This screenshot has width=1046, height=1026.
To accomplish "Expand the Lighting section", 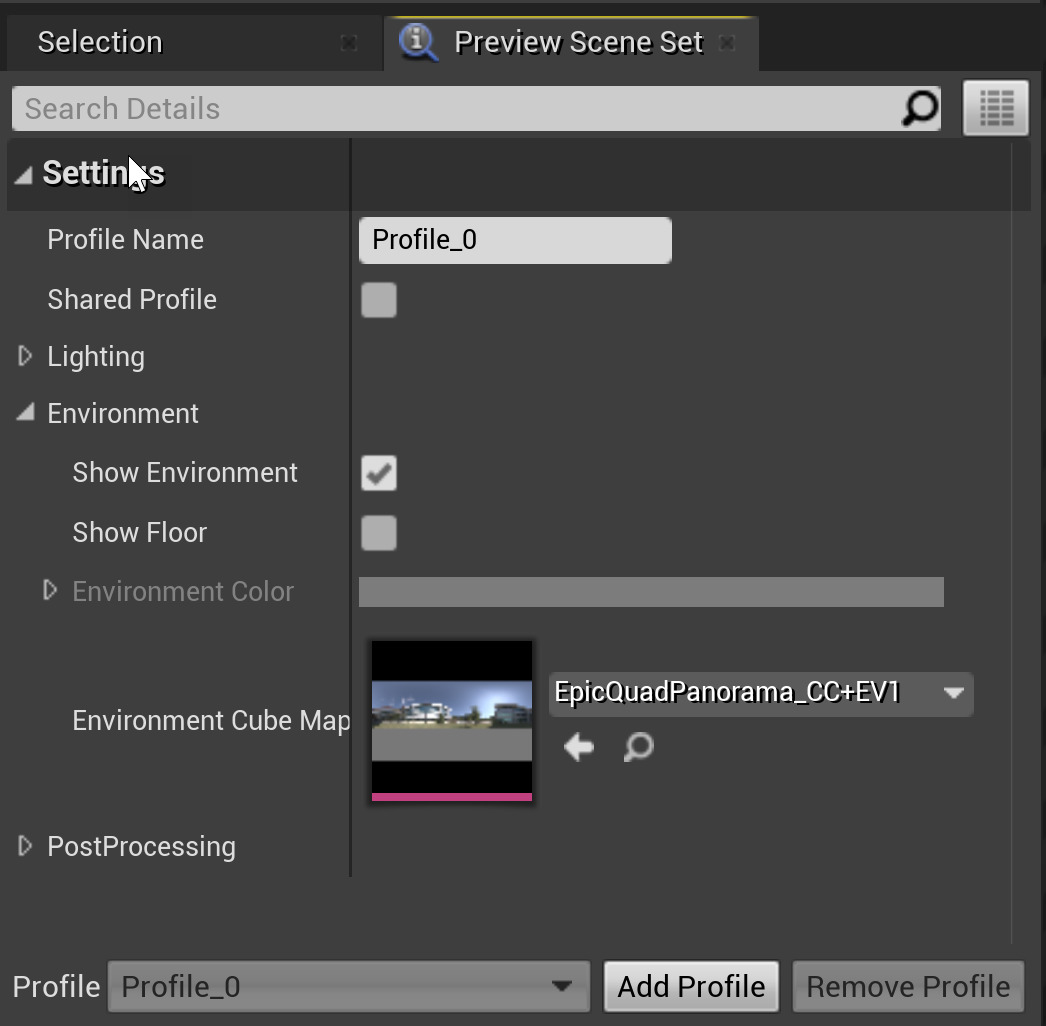I will pos(26,357).
